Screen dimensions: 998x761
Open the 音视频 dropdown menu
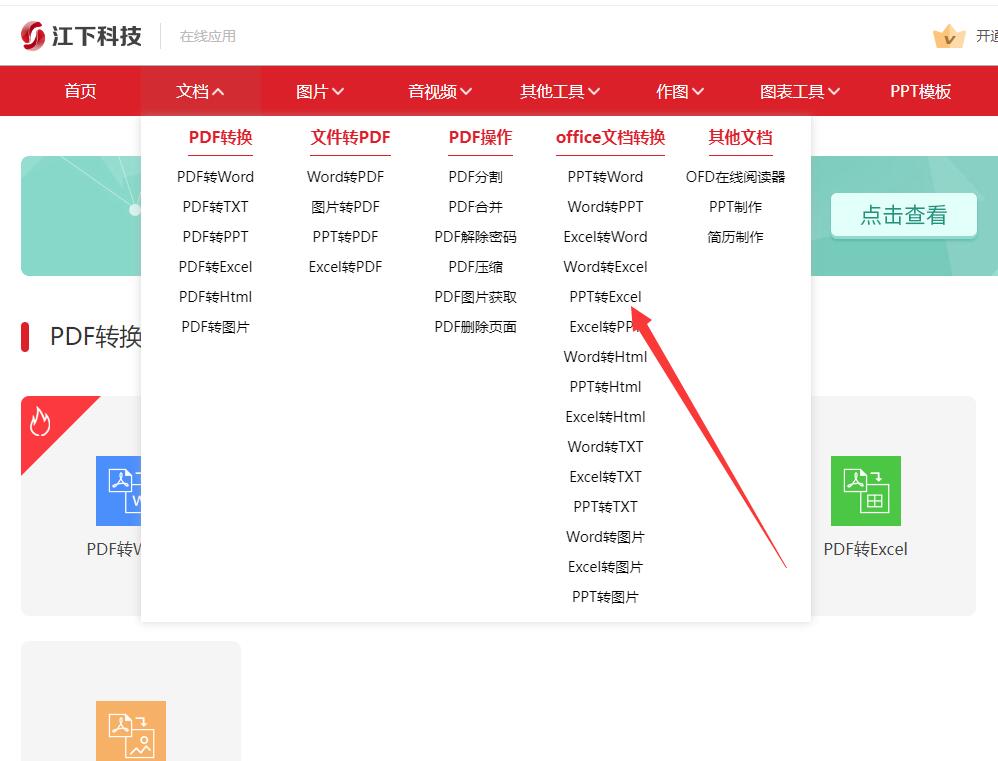coord(439,90)
